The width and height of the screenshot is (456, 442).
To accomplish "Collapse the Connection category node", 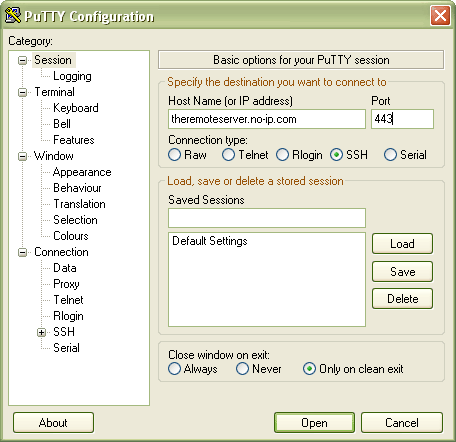I will tap(23, 252).
